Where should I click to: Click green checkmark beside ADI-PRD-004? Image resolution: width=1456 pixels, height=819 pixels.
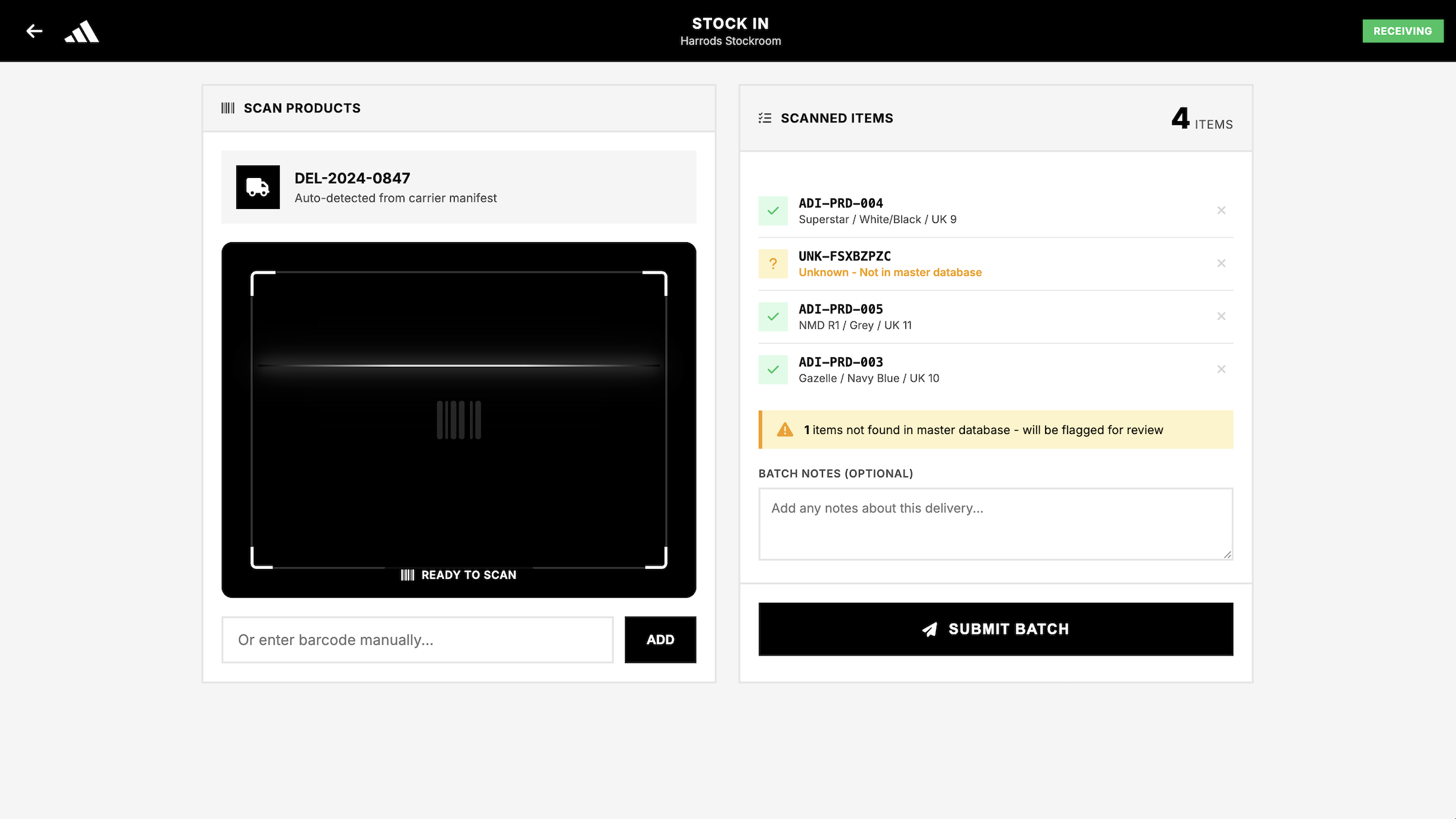click(772, 211)
